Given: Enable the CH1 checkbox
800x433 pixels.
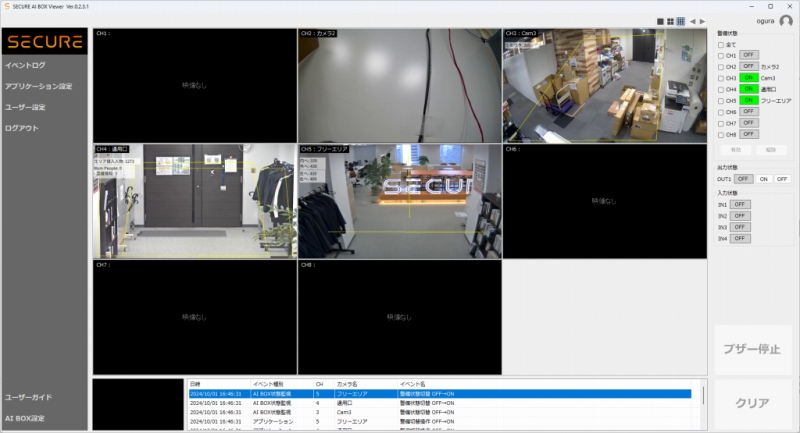Looking at the screenshot, I should [x=721, y=55].
